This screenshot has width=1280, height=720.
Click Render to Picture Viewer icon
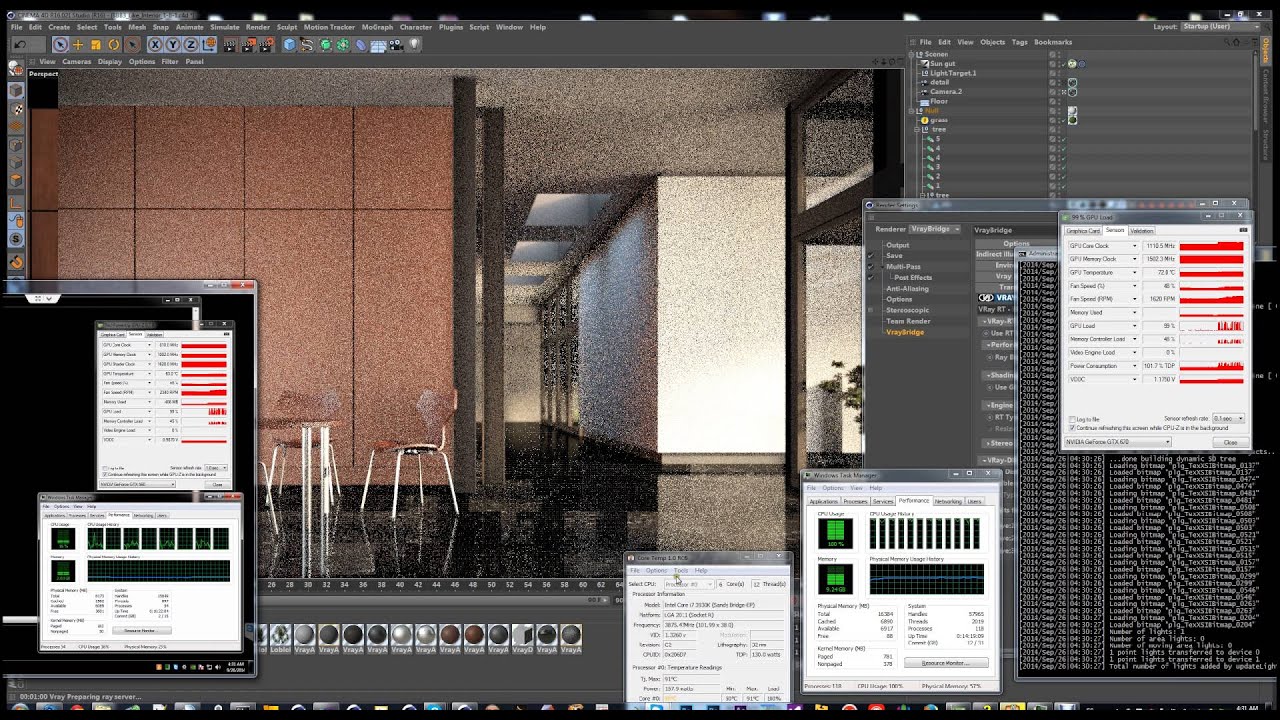click(249, 44)
